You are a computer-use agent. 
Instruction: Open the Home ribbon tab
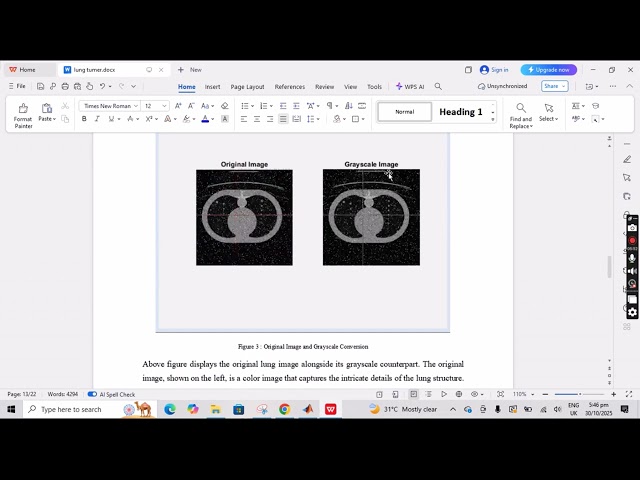coord(187,87)
